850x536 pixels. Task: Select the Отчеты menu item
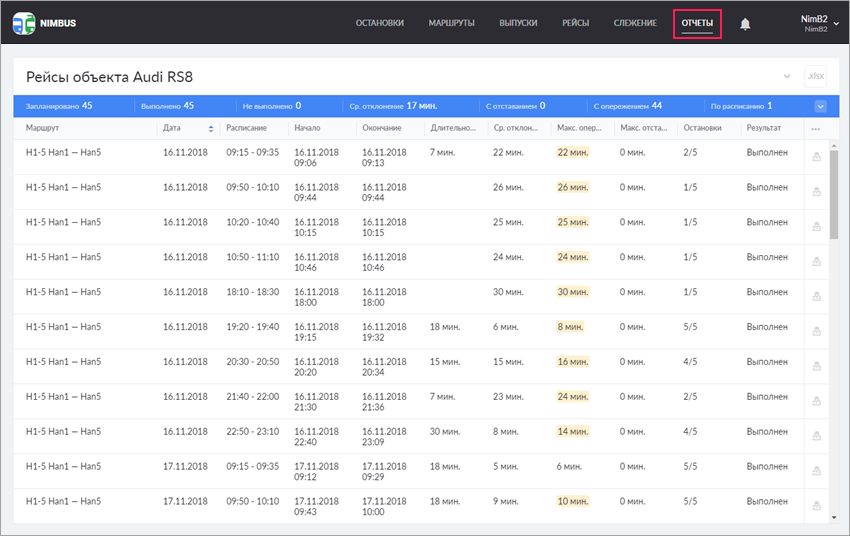tap(697, 23)
